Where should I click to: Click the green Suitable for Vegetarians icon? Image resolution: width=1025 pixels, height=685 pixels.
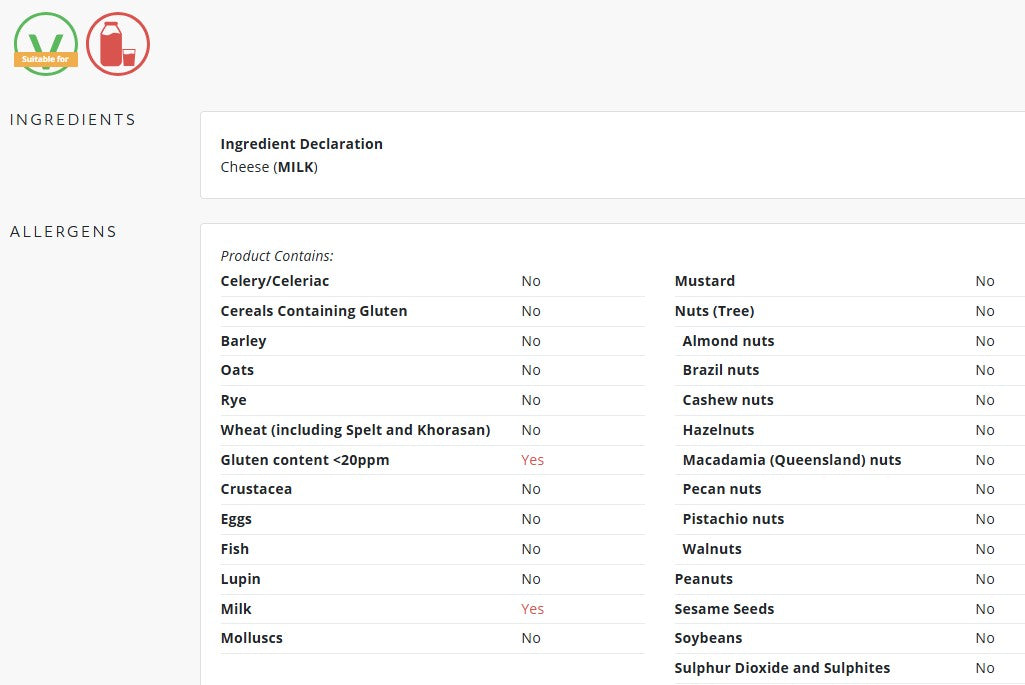46,44
